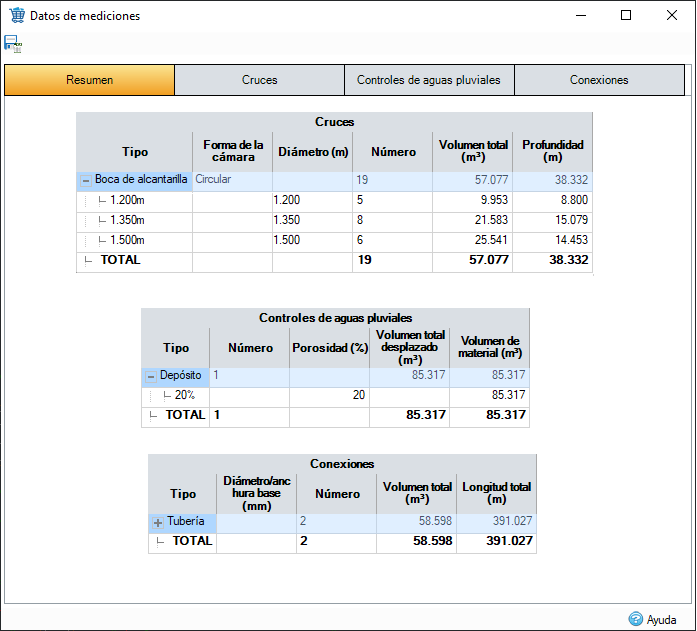The image size is (697, 631).
Task: Click volume cell 9.953
Action: (473, 201)
